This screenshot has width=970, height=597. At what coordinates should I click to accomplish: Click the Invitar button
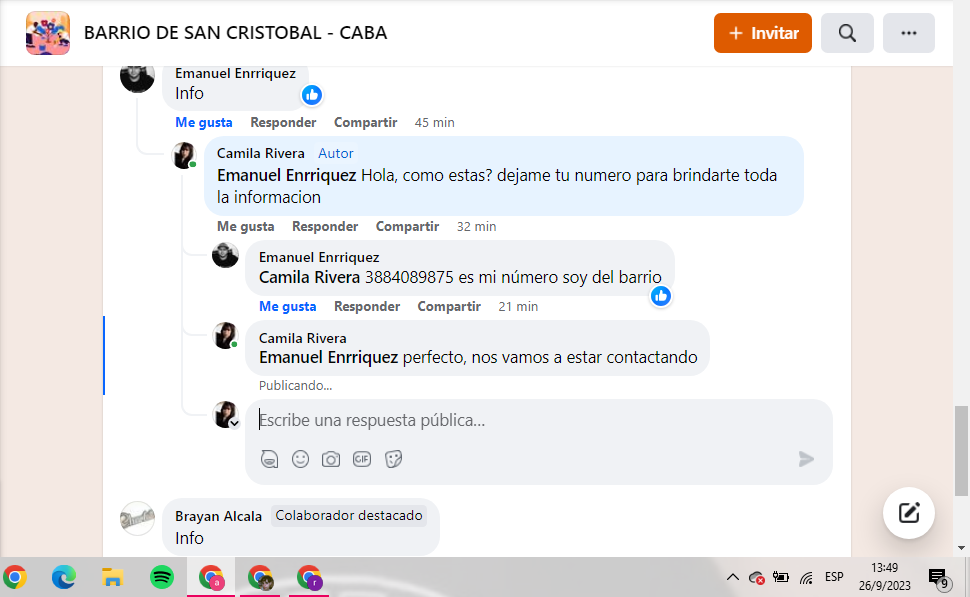coord(763,33)
